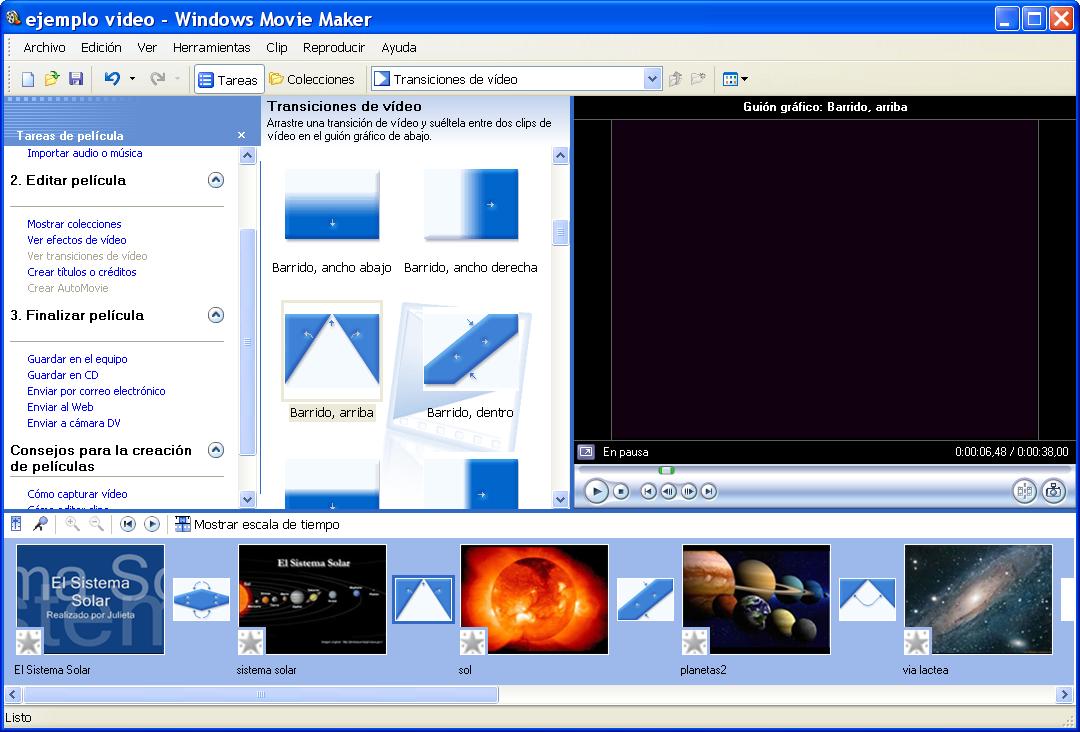Click the Enviar a cámara DV link
The height and width of the screenshot is (732, 1080).
74,423
